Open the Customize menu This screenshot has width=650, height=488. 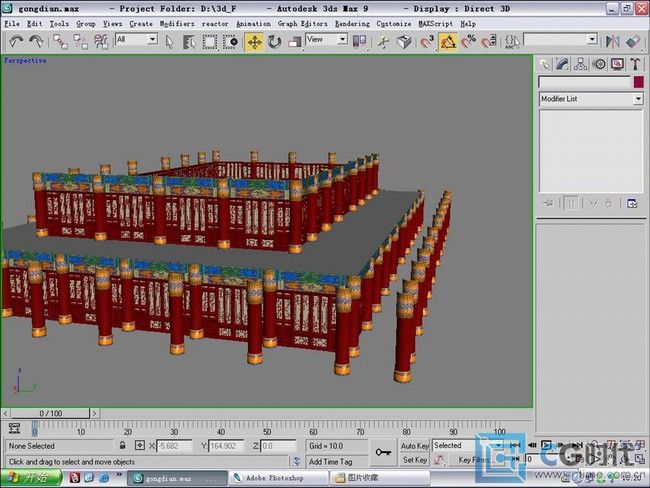(x=394, y=24)
